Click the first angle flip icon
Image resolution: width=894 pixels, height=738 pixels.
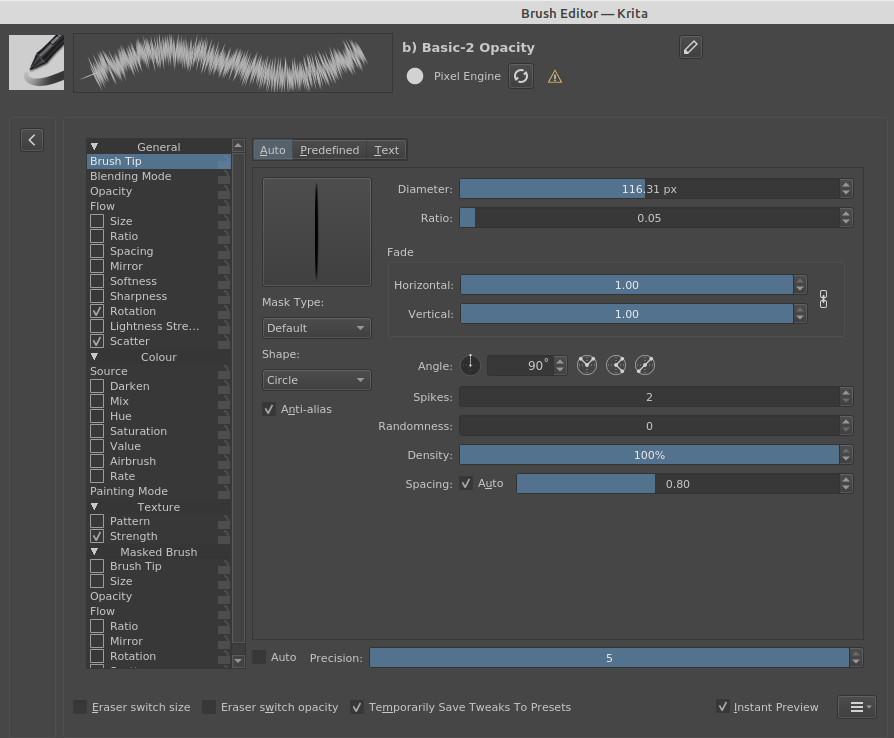(x=586, y=366)
